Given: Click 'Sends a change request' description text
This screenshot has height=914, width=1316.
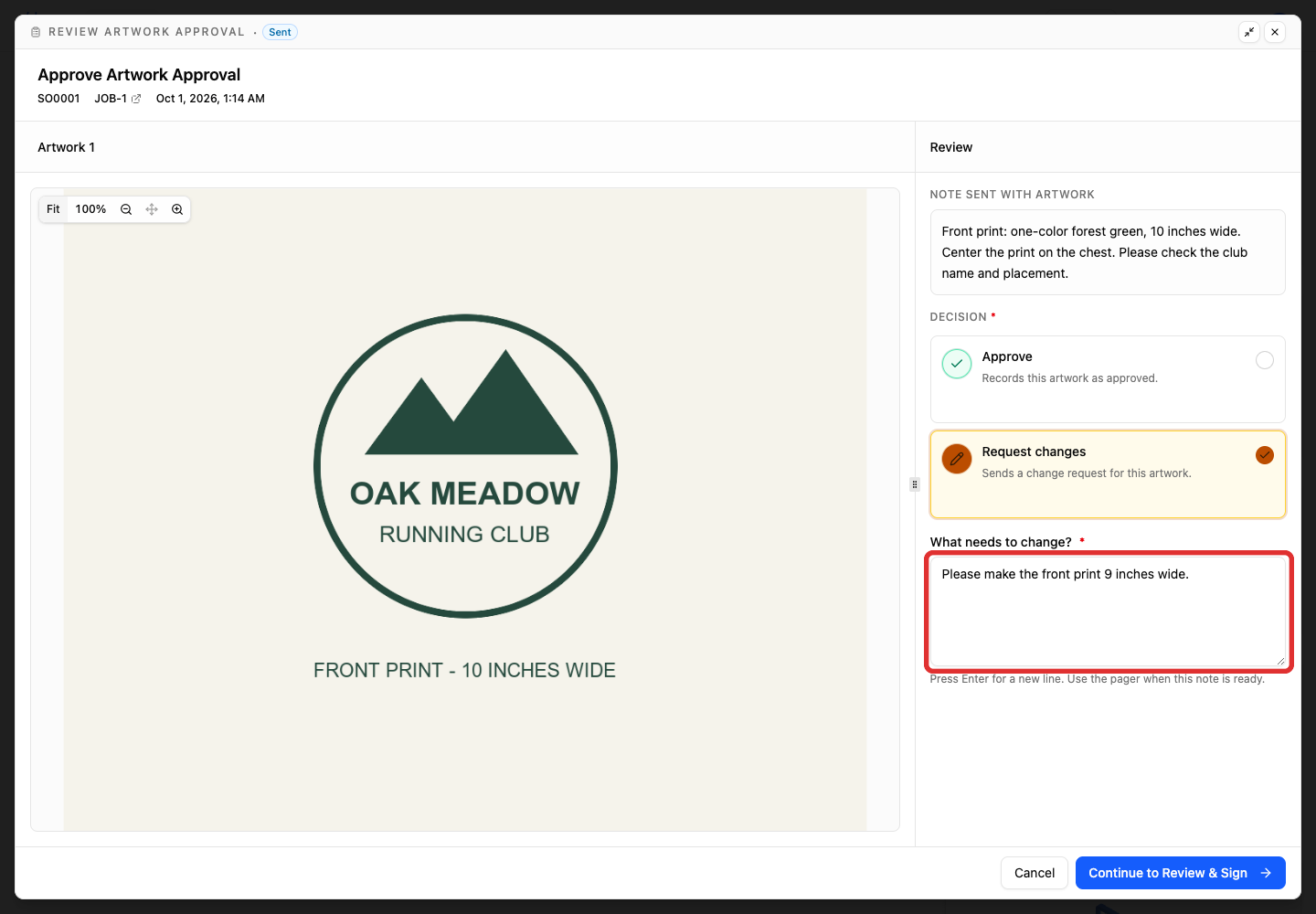Looking at the screenshot, I should [1087, 473].
